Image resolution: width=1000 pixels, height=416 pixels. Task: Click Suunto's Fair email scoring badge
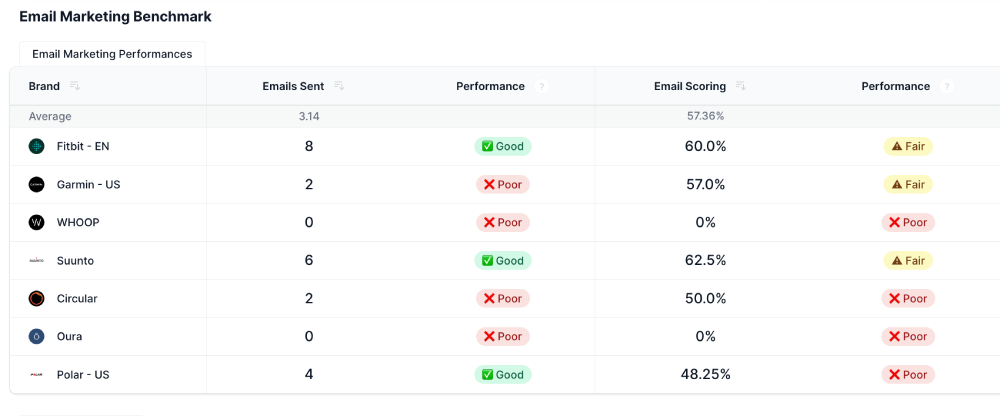(908, 260)
